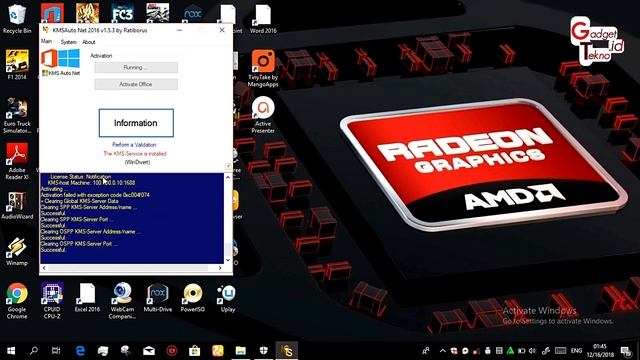The image size is (640, 360).
Task: Open the taskbar clock and date
Action: [600, 351]
